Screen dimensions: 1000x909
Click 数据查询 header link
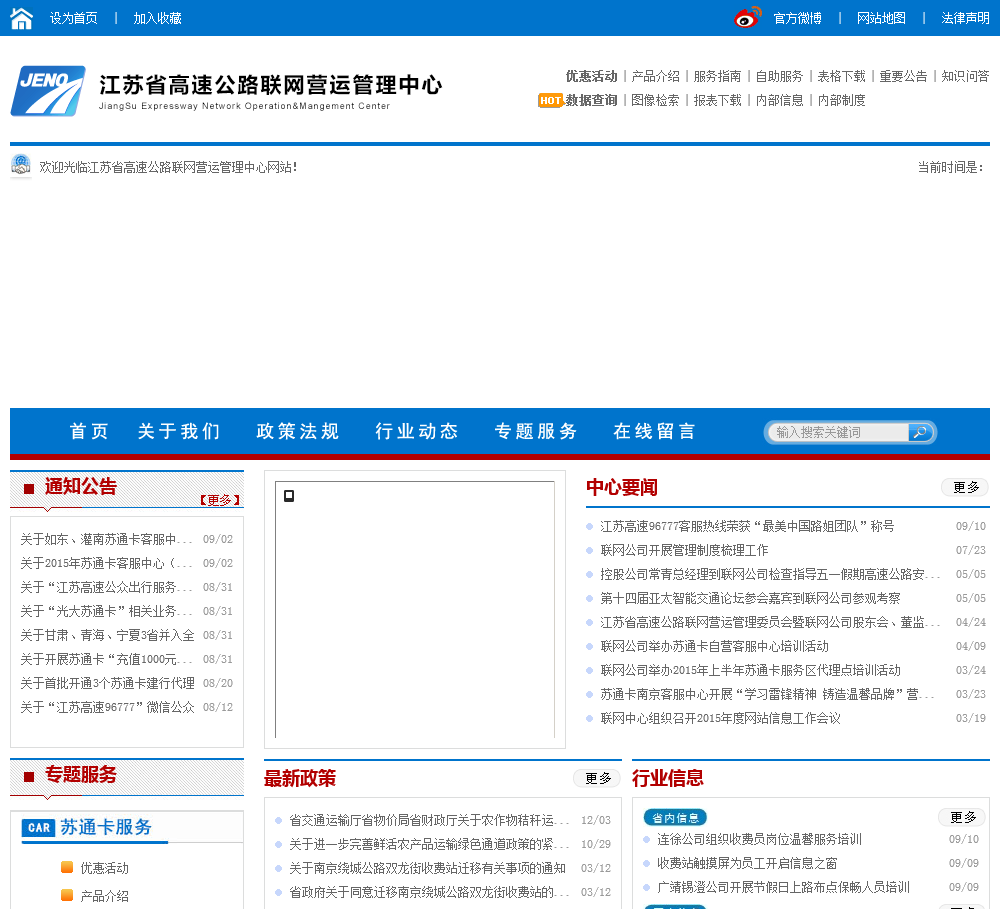coord(592,100)
